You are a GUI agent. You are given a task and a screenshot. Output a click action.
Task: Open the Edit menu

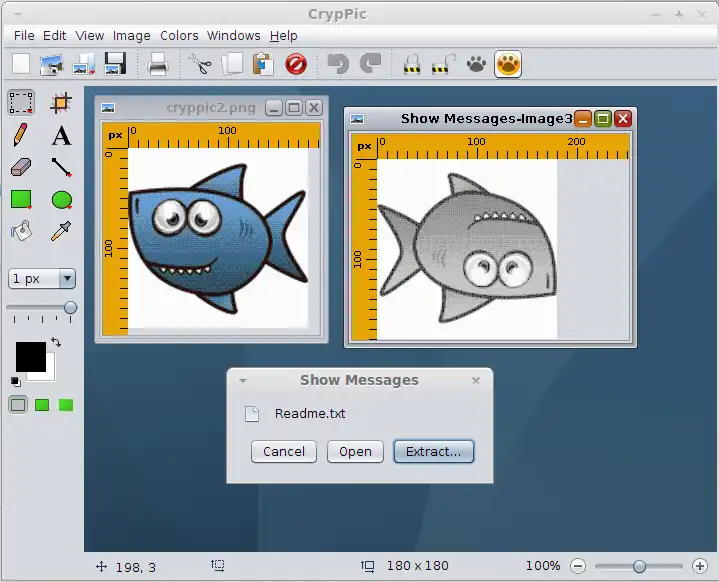(x=55, y=36)
